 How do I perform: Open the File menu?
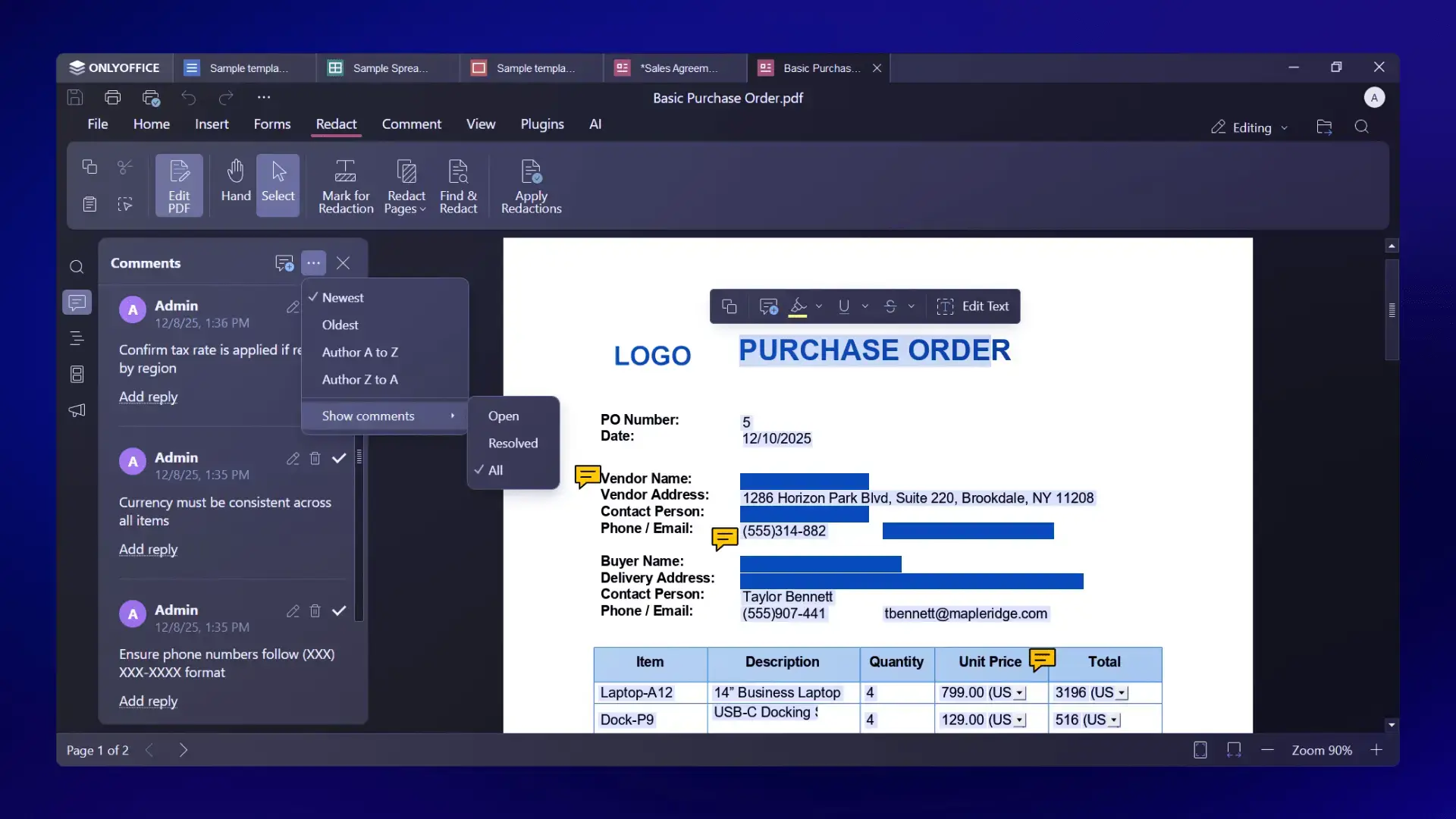pyautogui.click(x=98, y=124)
